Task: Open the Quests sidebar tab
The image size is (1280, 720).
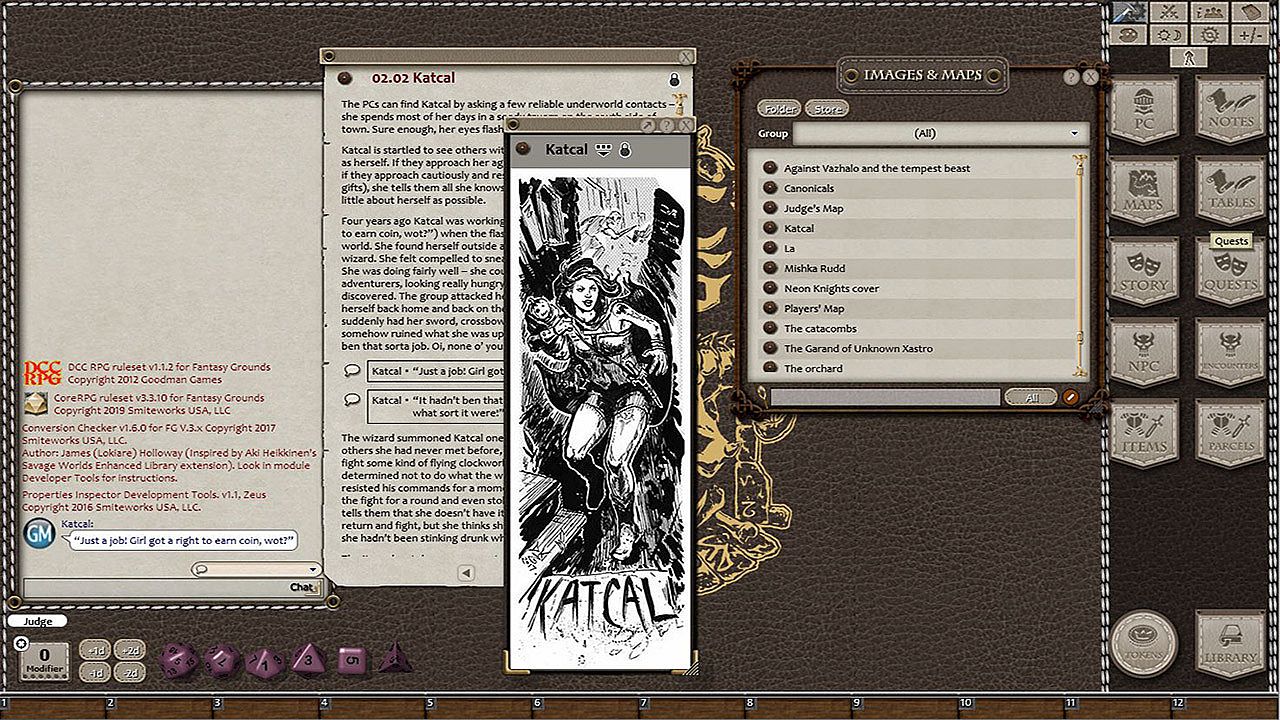Action: (1231, 271)
